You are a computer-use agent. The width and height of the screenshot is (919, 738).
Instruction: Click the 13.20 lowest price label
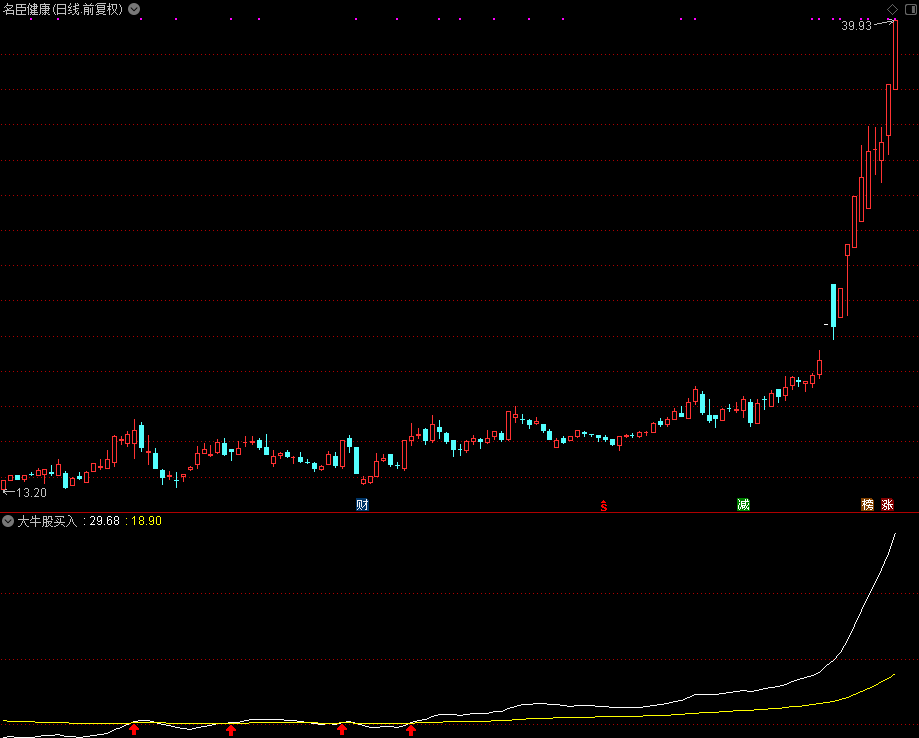point(32,493)
